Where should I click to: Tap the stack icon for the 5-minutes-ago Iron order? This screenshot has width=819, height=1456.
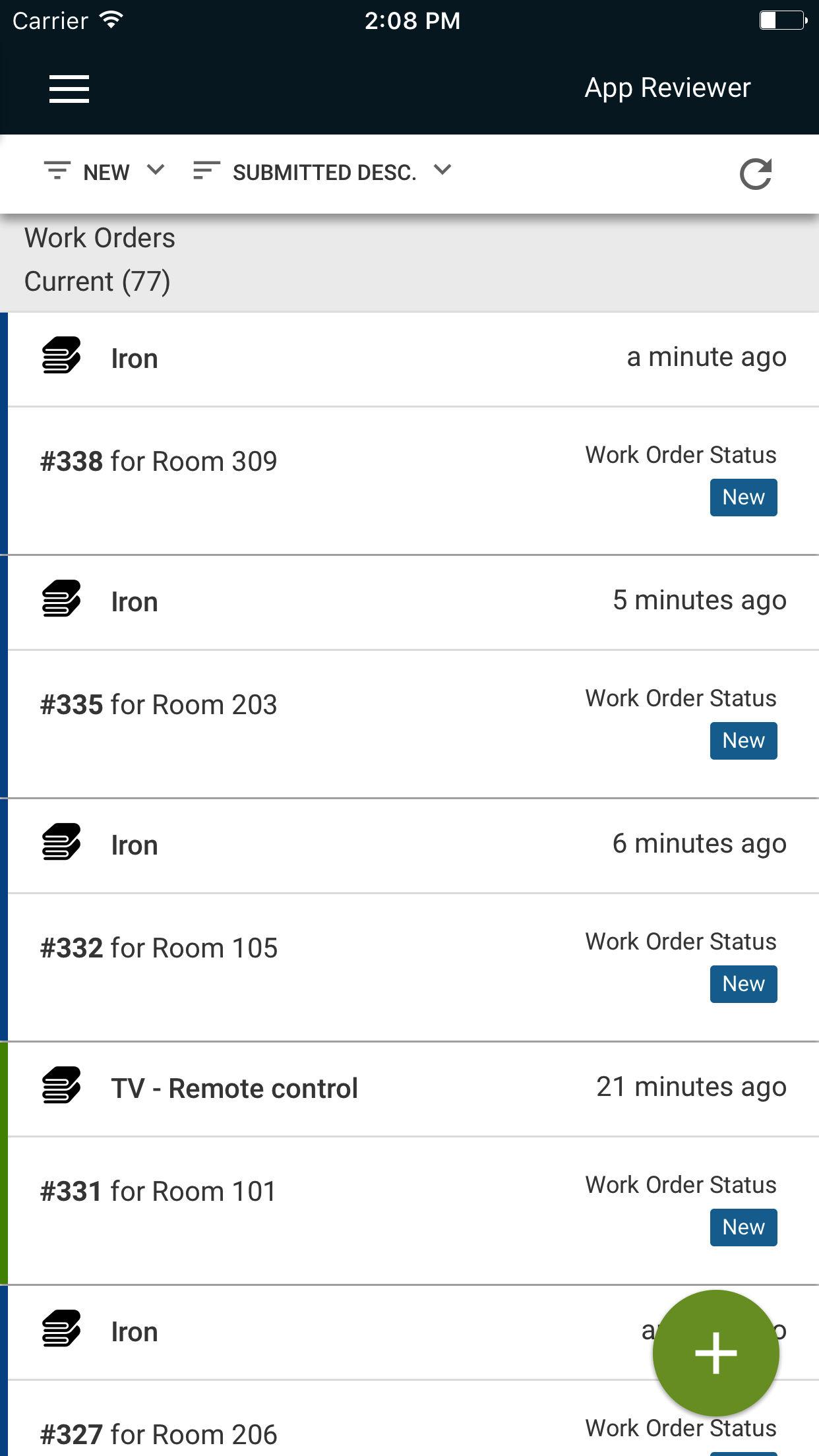click(61, 599)
